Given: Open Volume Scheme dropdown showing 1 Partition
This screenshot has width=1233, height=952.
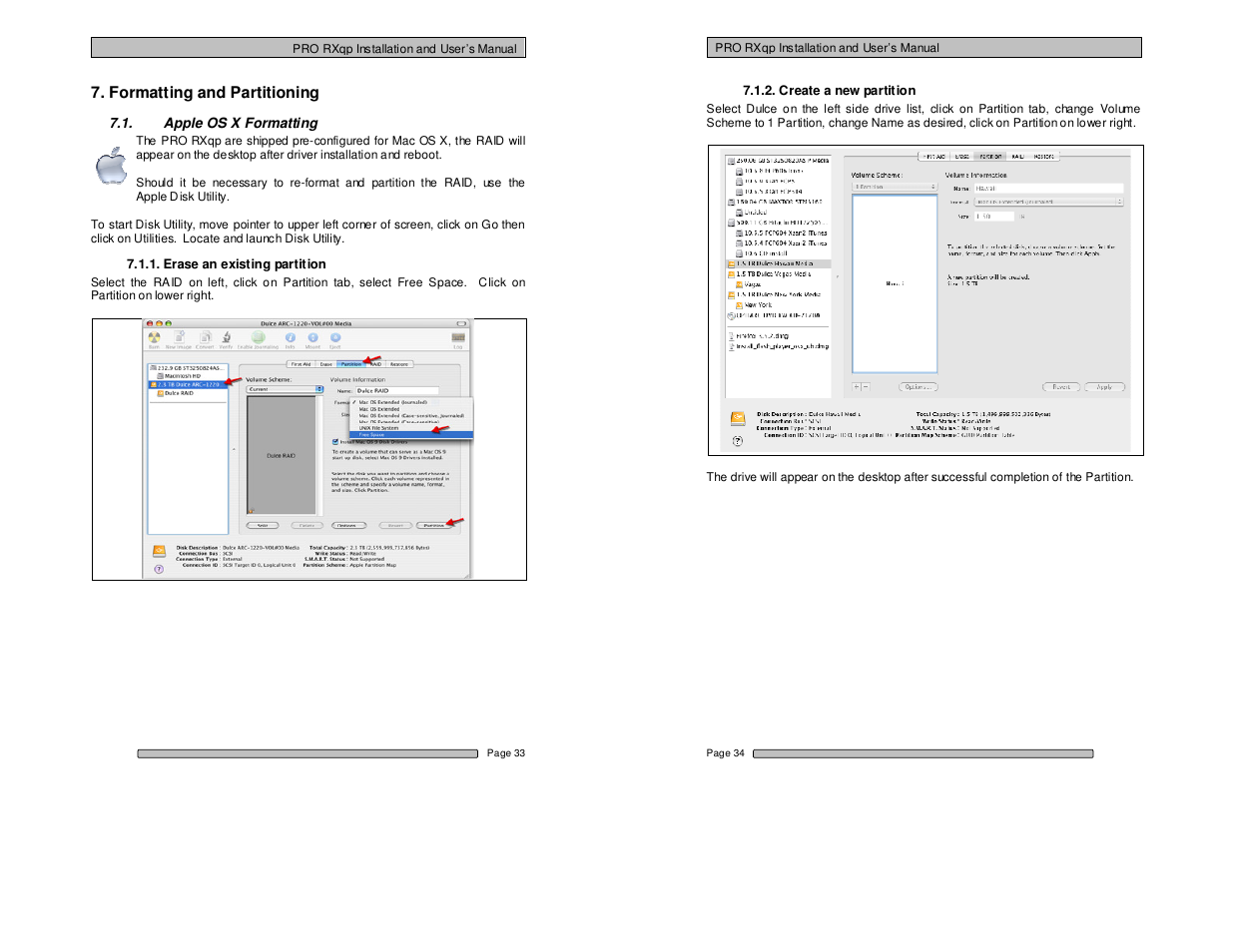Looking at the screenshot, I should point(895,187).
